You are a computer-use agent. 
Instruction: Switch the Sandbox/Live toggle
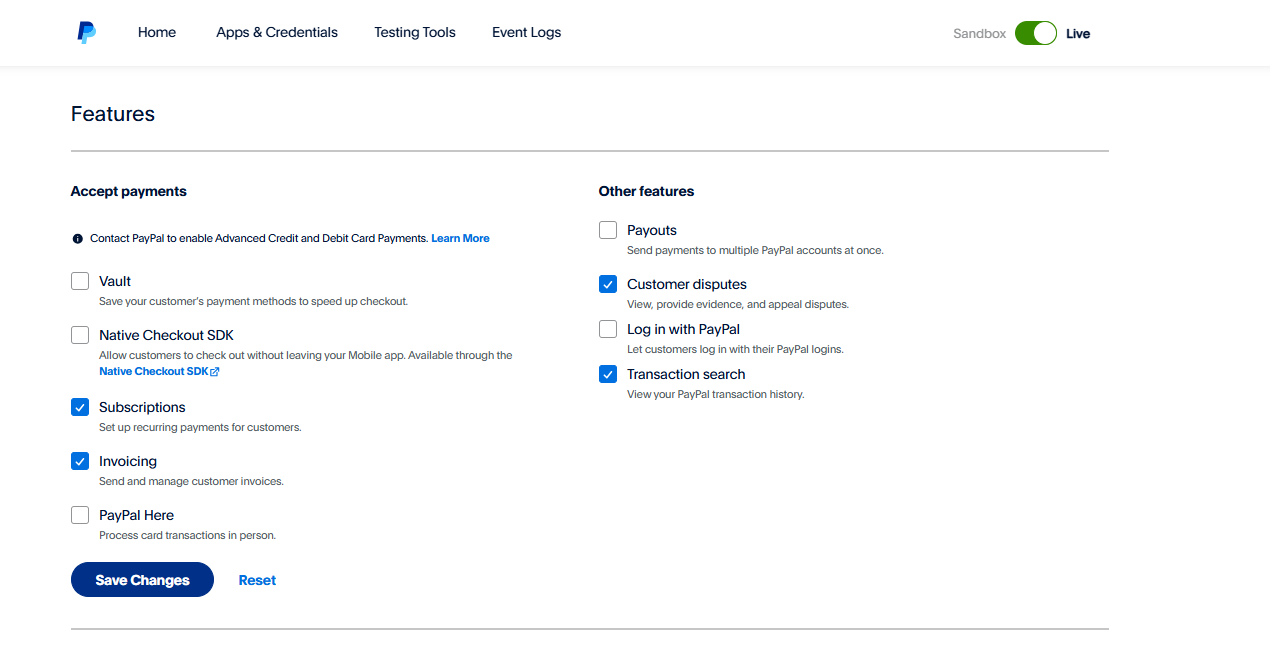[x=1036, y=33]
